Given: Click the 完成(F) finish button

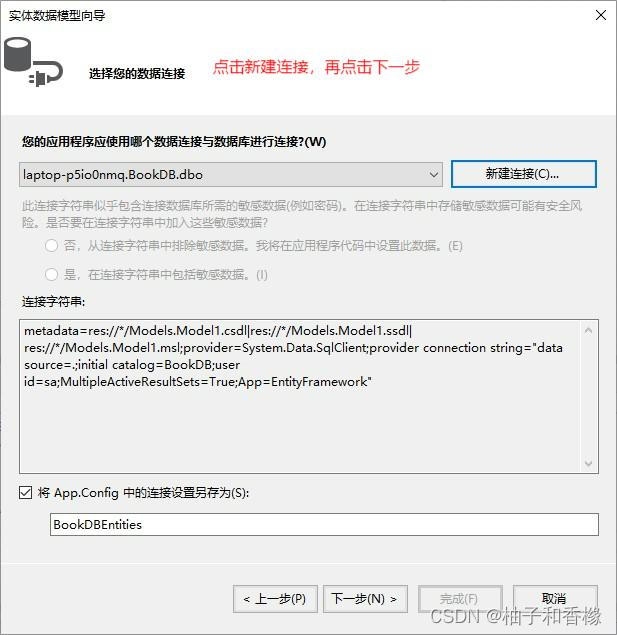Looking at the screenshot, I should 460,599.
